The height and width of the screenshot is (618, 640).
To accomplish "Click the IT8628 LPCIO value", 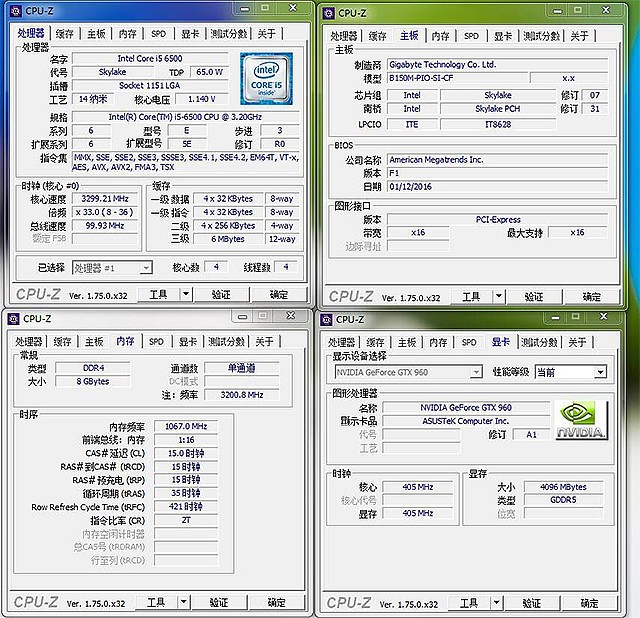I will (498, 124).
